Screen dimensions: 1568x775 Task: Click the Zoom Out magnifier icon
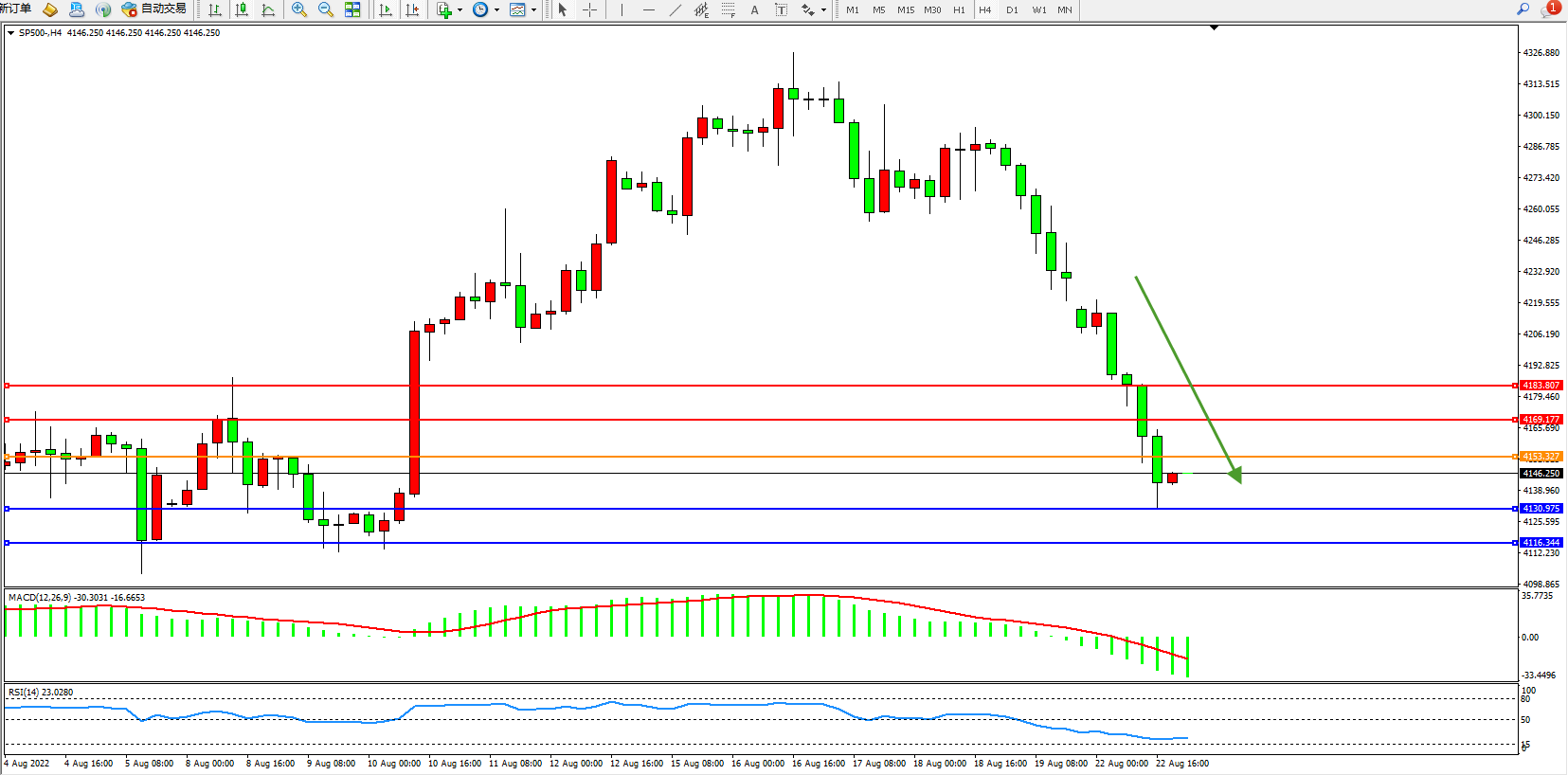coord(326,9)
